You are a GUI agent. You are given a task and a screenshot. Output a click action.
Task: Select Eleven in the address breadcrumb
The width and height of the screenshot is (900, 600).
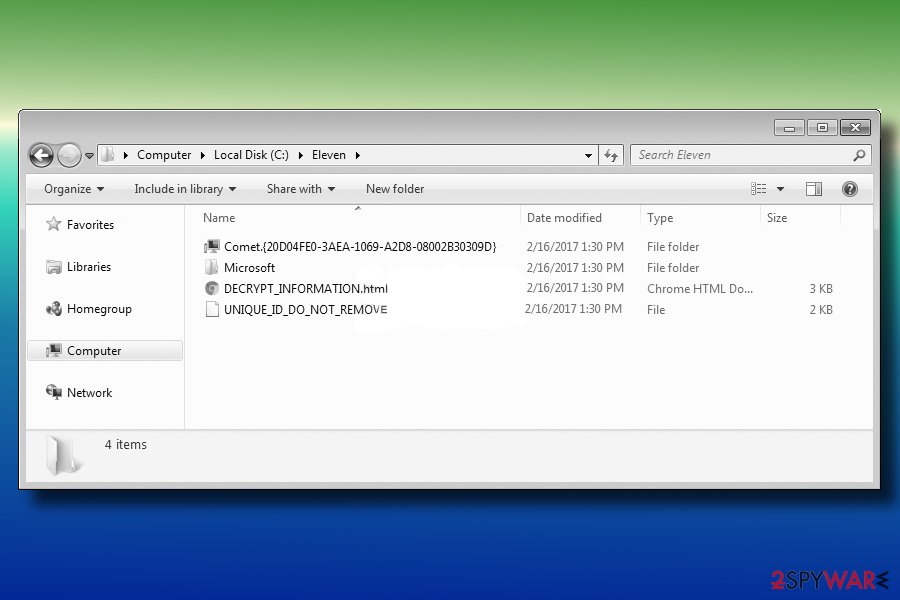tap(329, 155)
